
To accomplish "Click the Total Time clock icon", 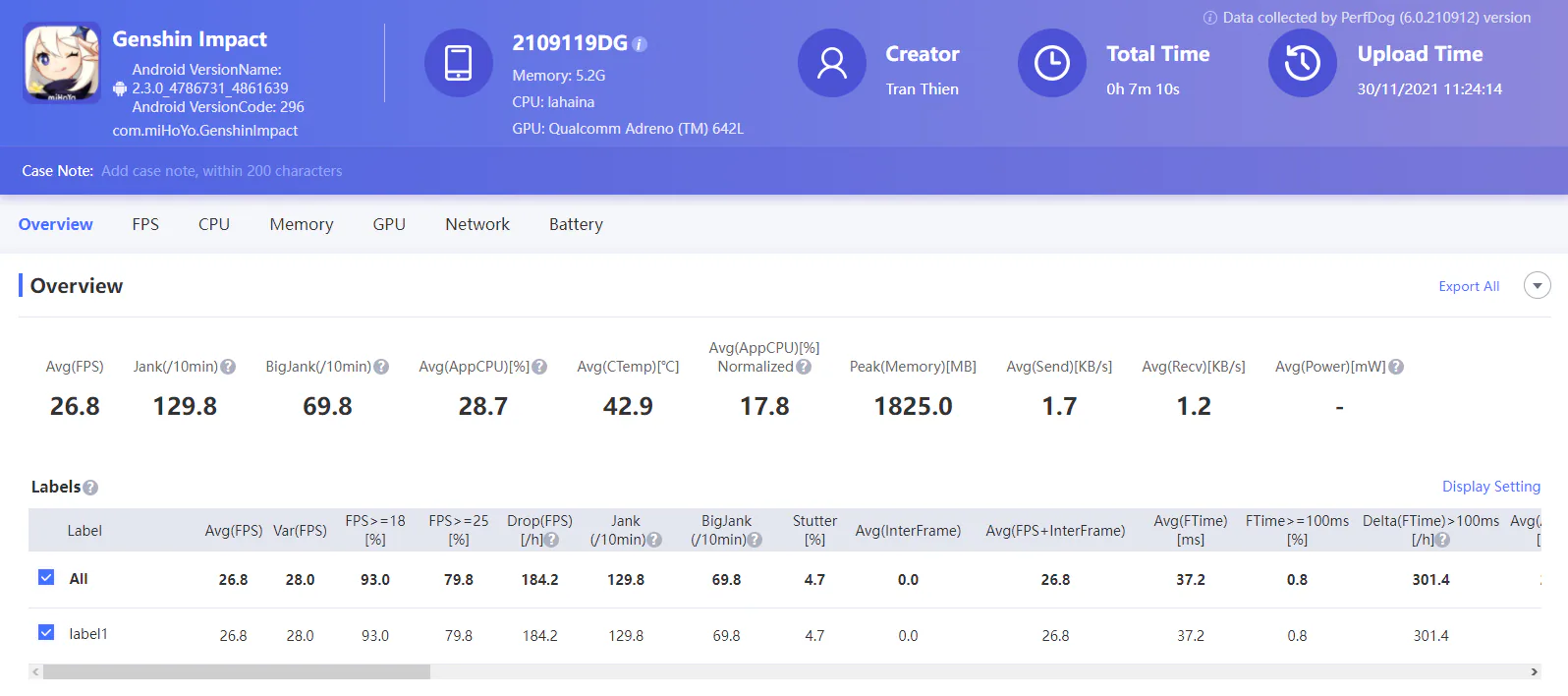I will [1052, 63].
